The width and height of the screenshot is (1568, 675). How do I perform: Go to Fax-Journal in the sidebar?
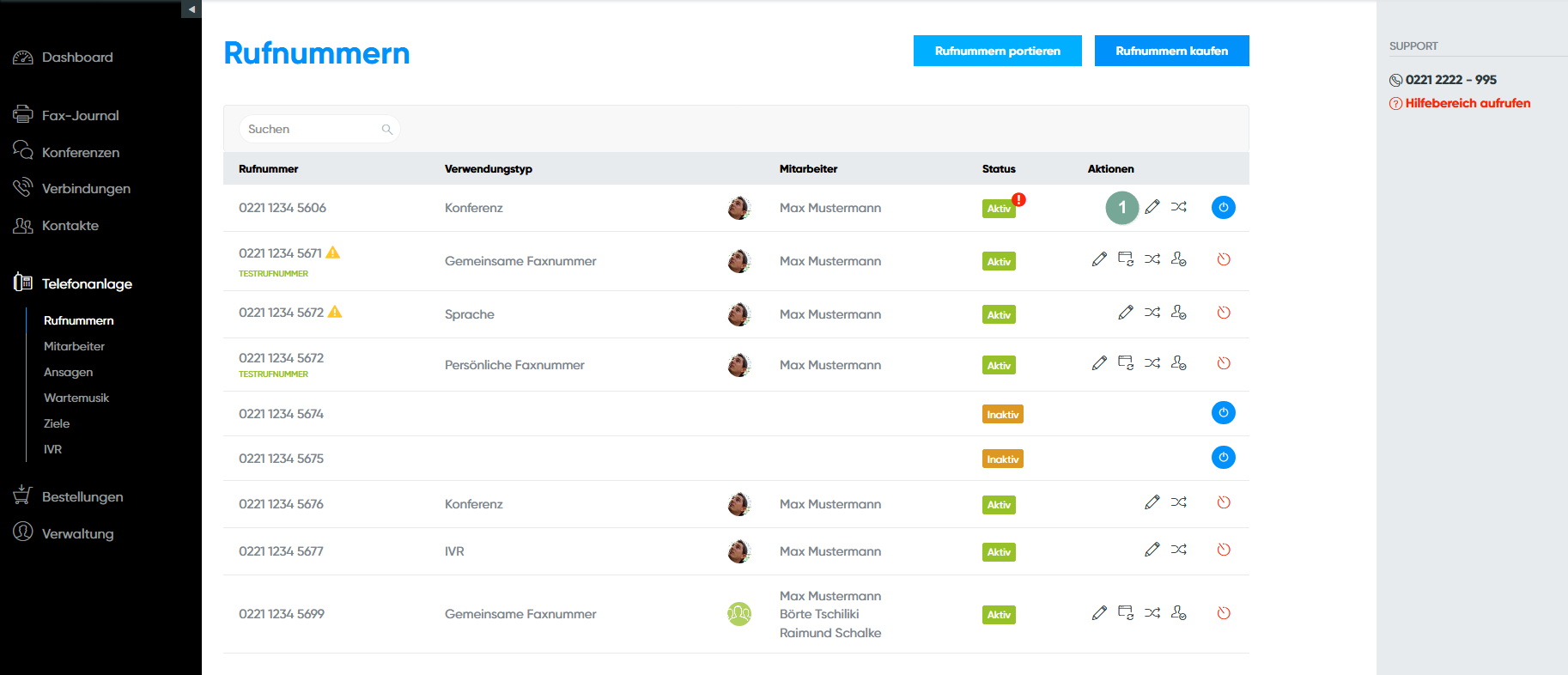(x=80, y=115)
